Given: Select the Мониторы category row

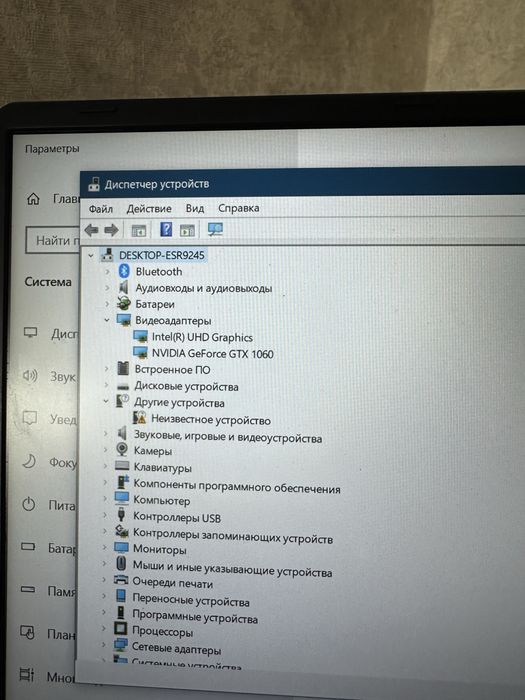Looking at the screenshot, I should pos(159,550).
